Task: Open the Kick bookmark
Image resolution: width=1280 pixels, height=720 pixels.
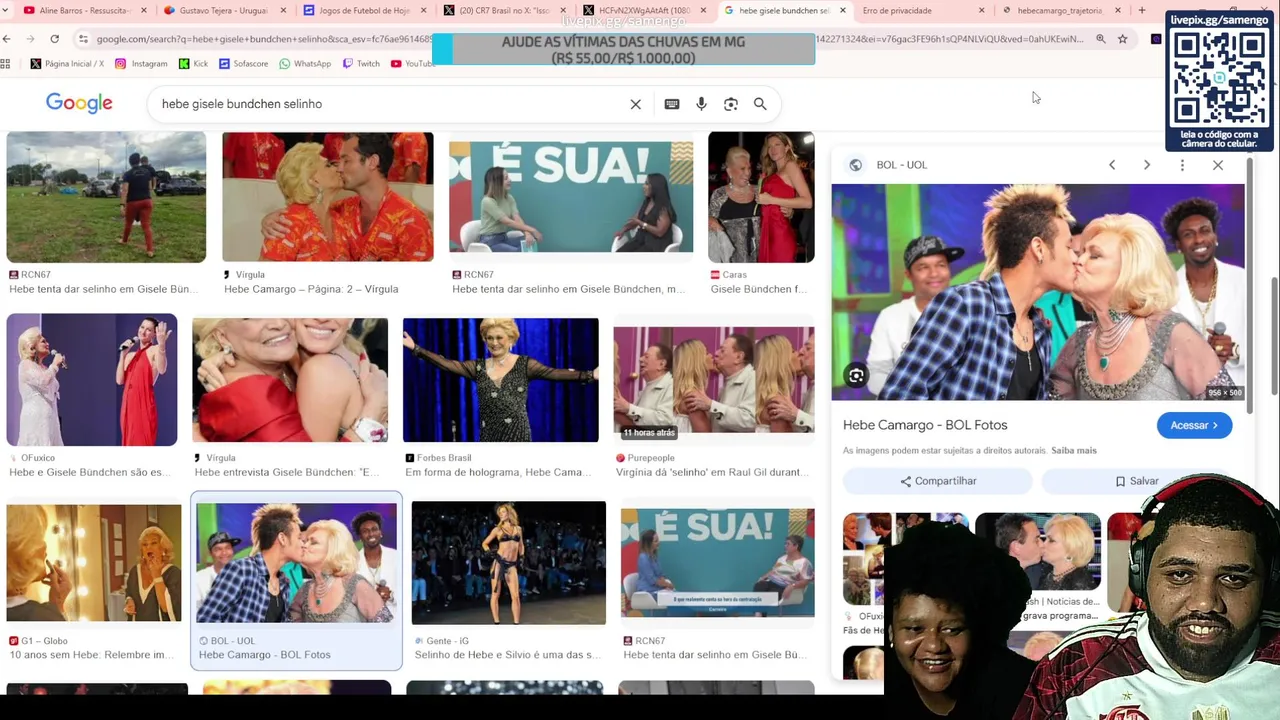Action: (193, 63)
